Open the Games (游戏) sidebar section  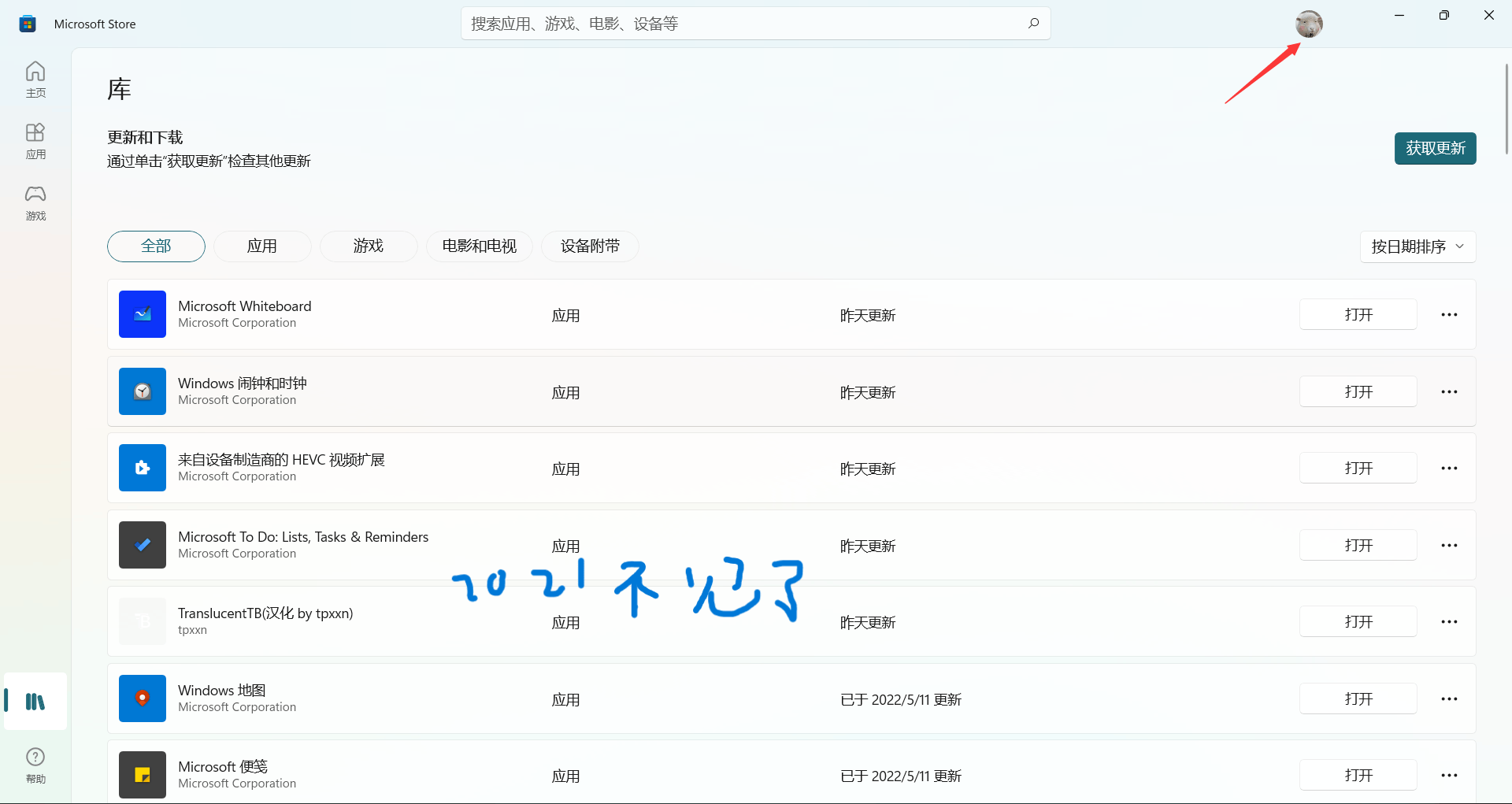pos(35,202)
